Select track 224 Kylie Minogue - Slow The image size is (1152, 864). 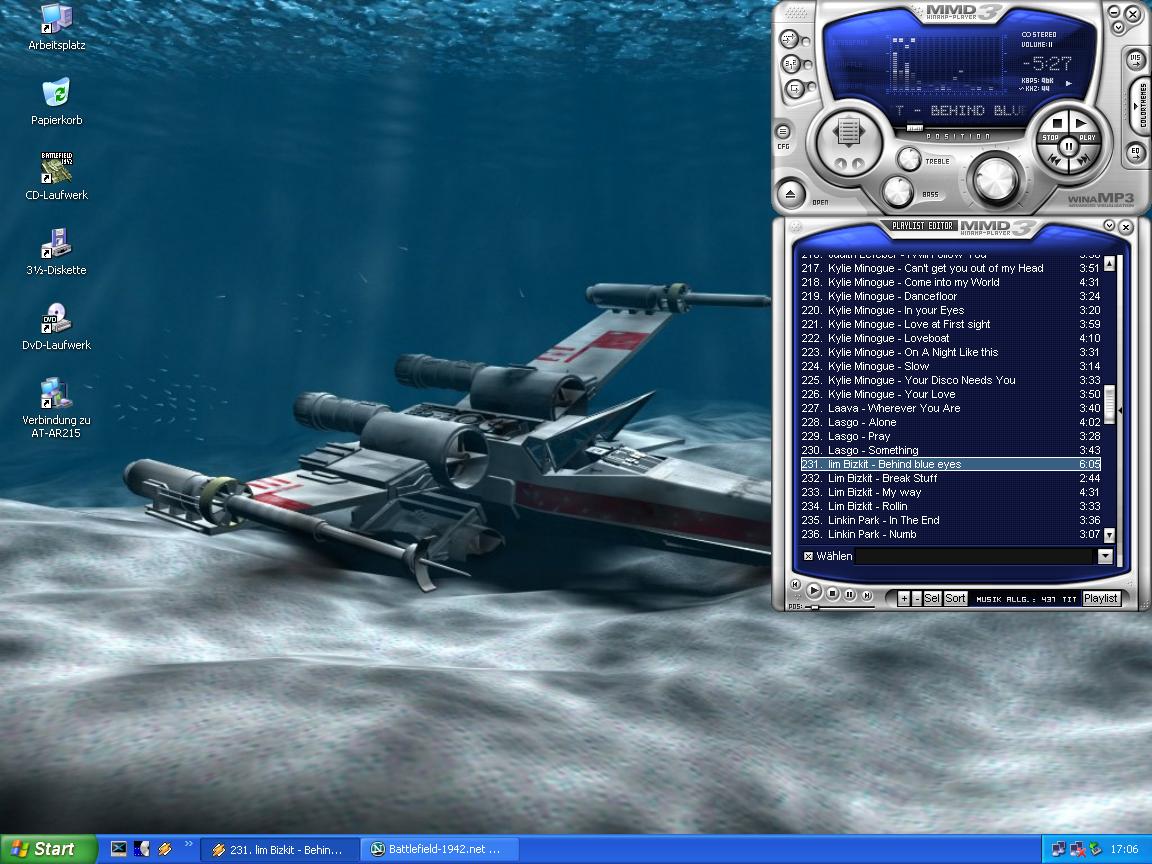(951, 366)
